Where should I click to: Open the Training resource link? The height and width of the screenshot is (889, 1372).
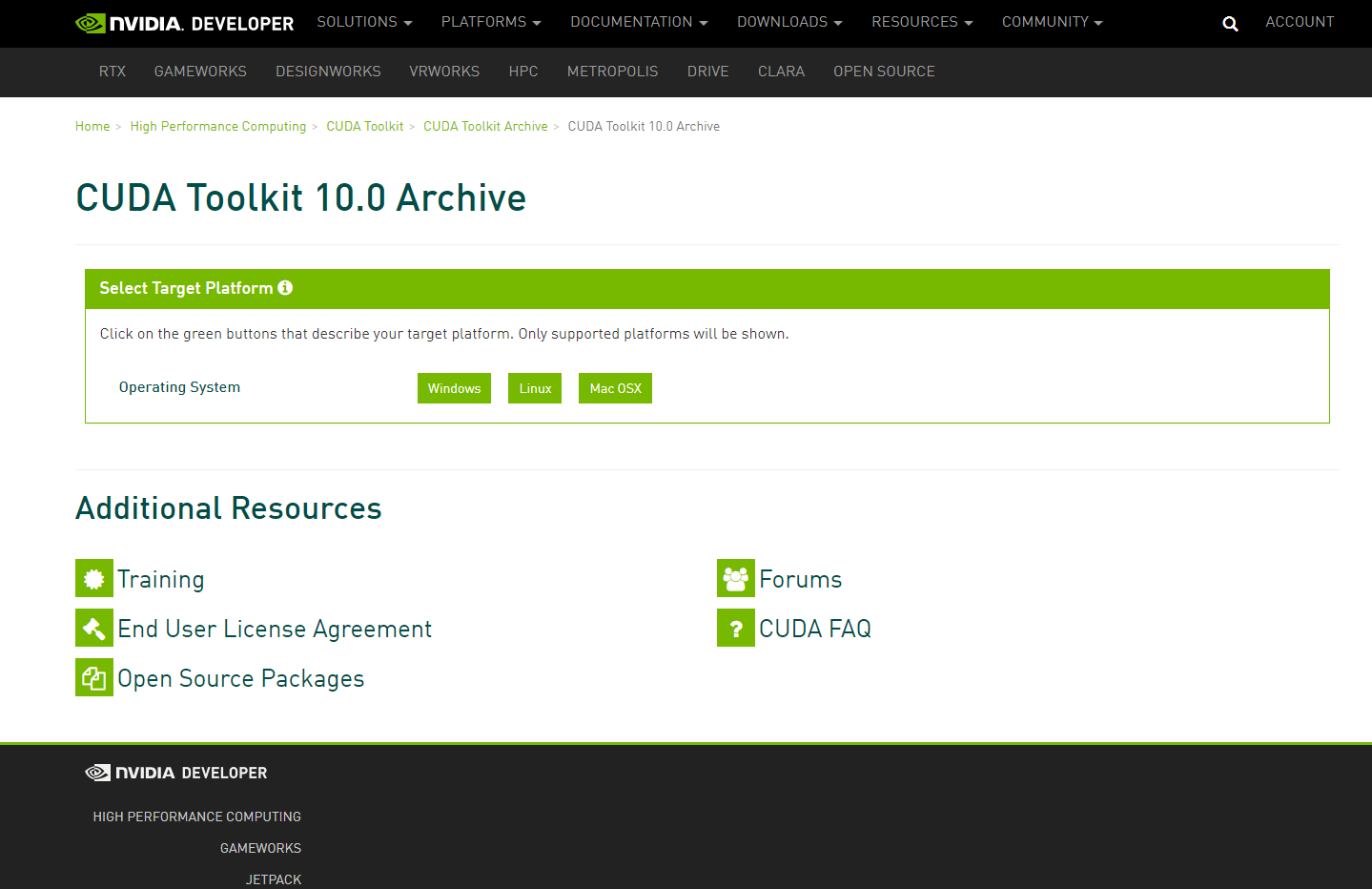tap(161, 580)
